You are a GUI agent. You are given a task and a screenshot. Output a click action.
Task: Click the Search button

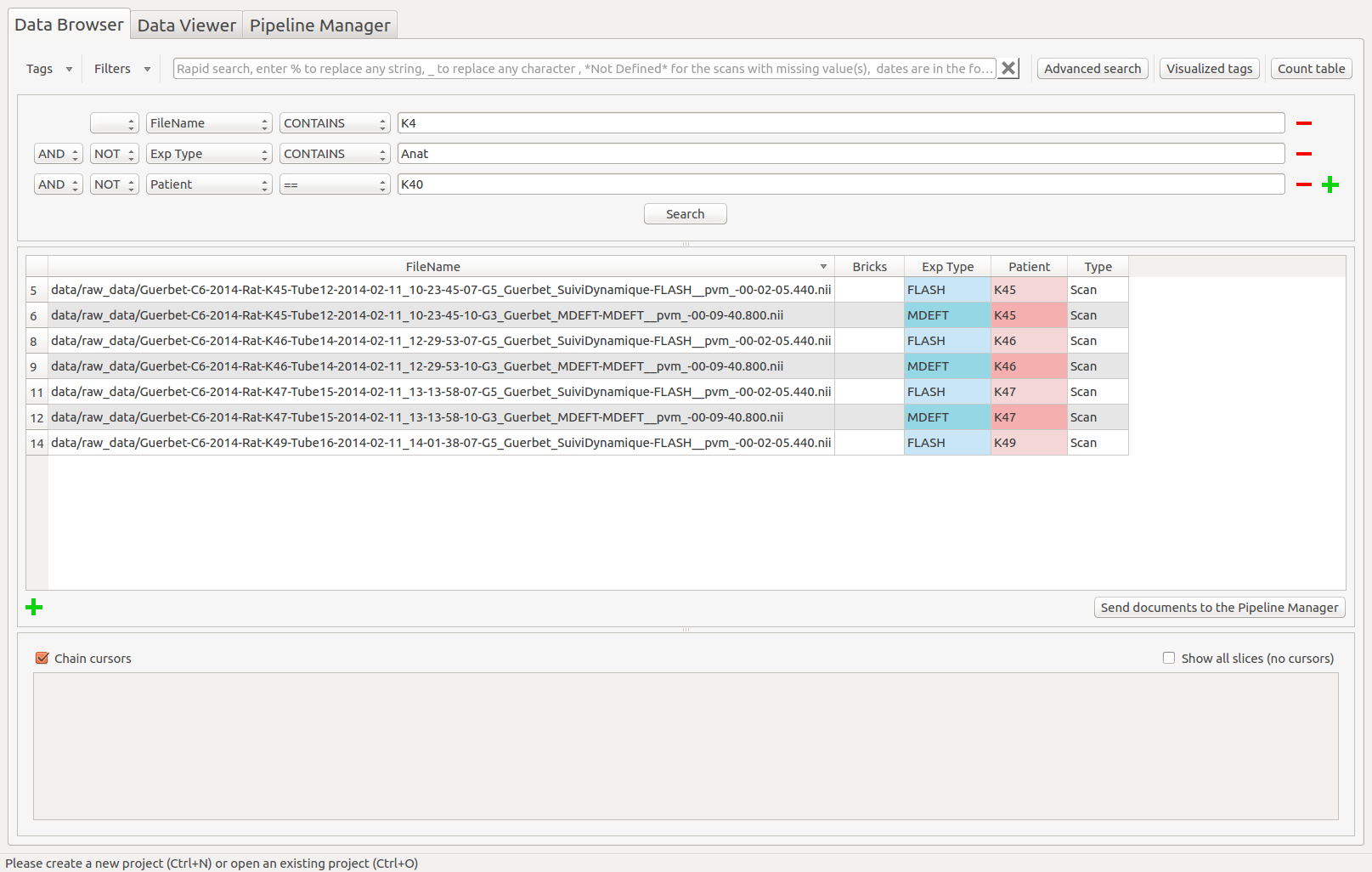686,214
